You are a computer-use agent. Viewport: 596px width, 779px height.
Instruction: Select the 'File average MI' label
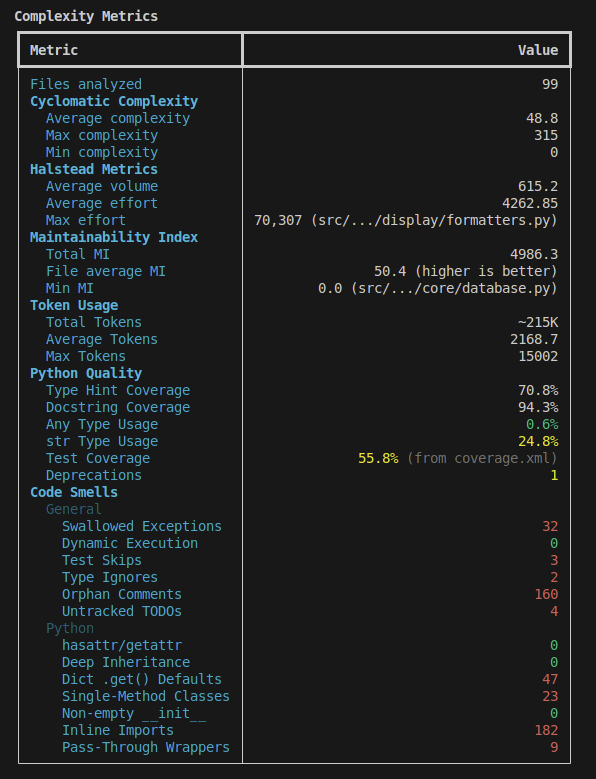pyautogui.click(x=106, y=271)
